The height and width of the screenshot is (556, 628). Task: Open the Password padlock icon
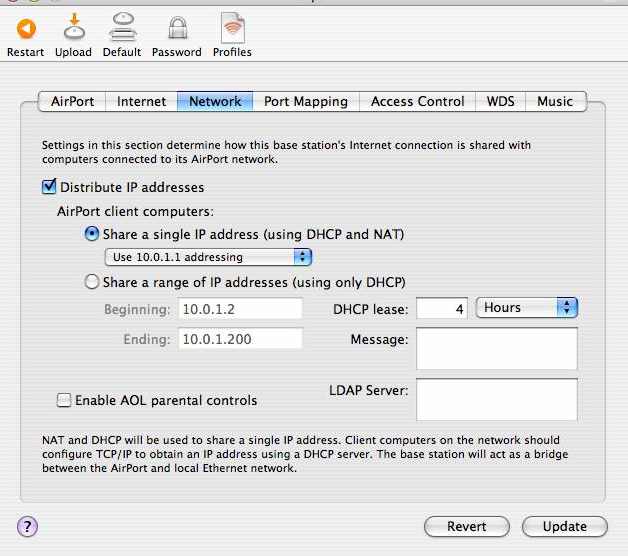(177, 28)
